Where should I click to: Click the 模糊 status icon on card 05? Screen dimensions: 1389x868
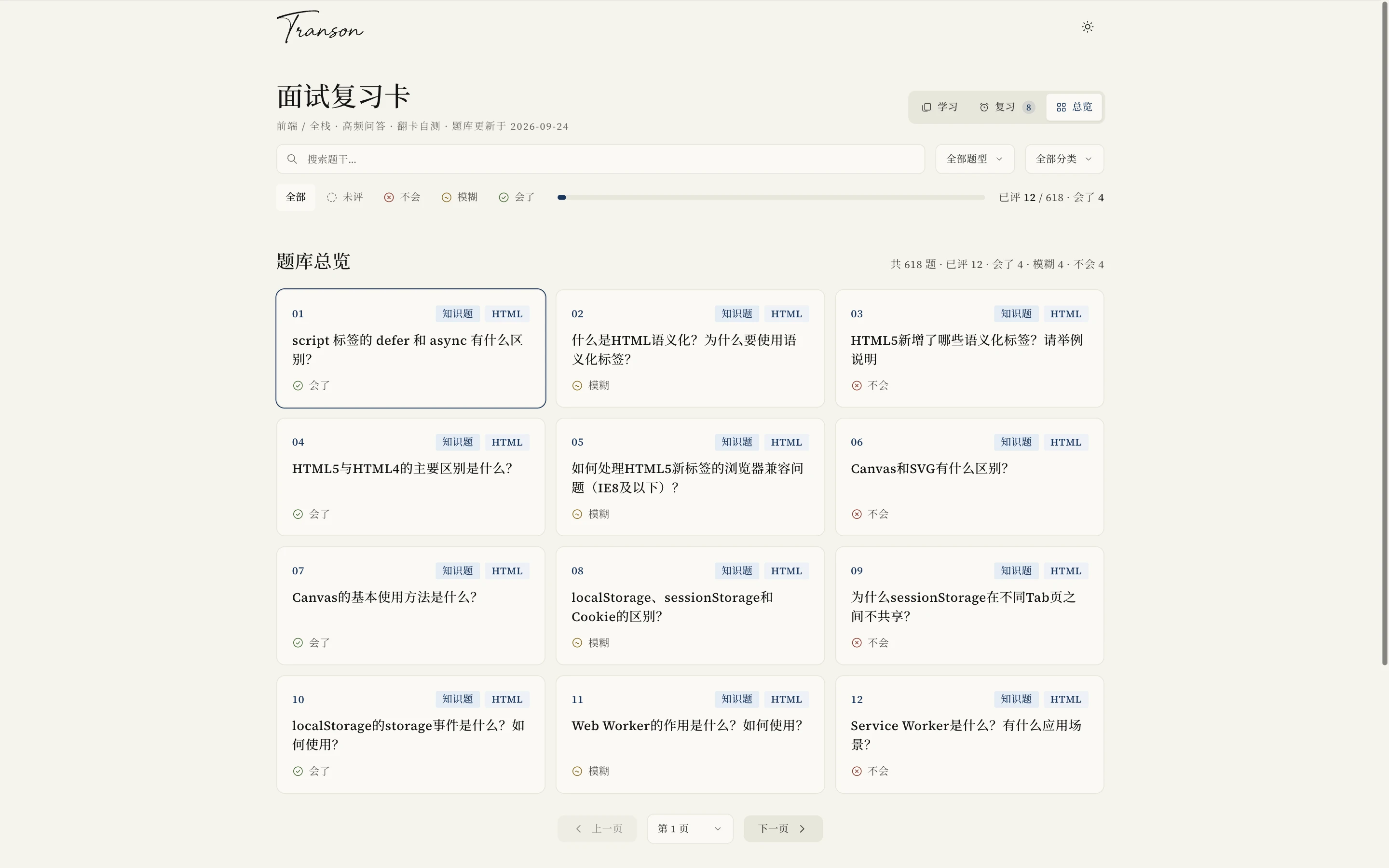coord(577,515)
